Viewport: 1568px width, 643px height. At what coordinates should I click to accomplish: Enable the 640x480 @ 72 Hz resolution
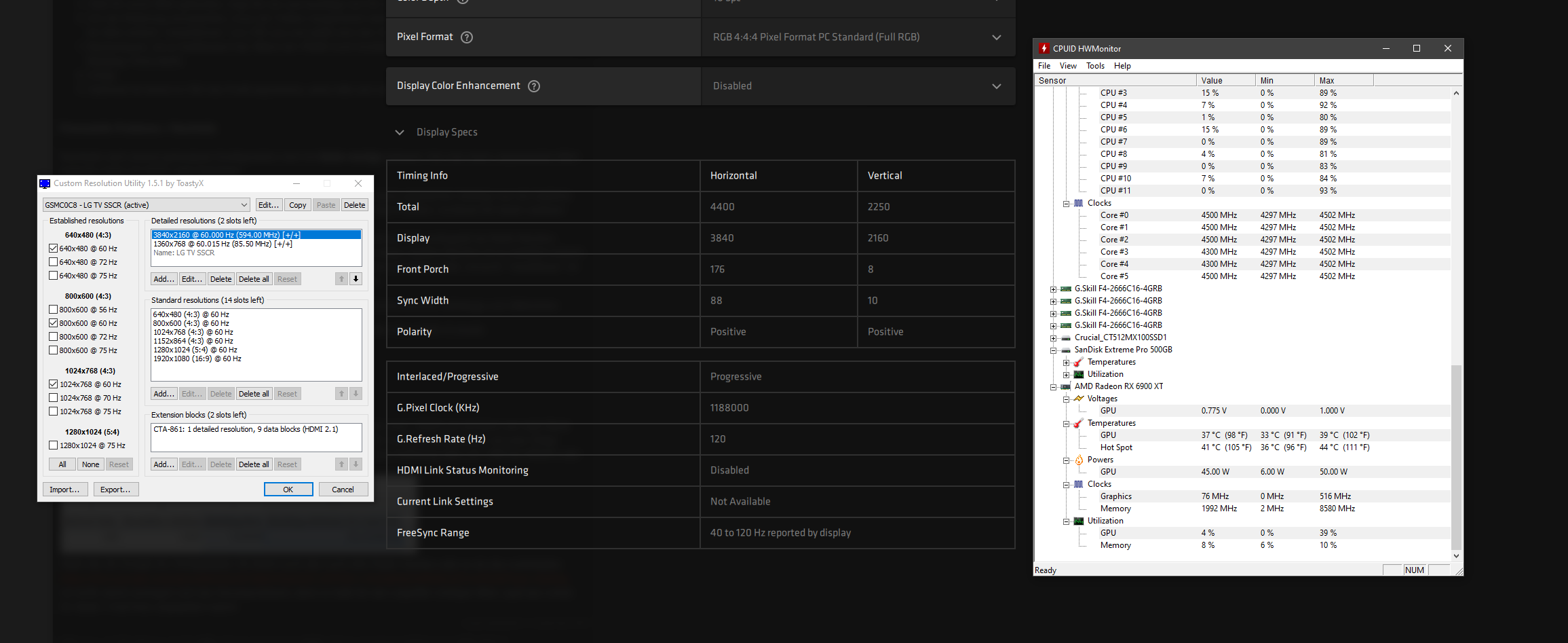54,262
